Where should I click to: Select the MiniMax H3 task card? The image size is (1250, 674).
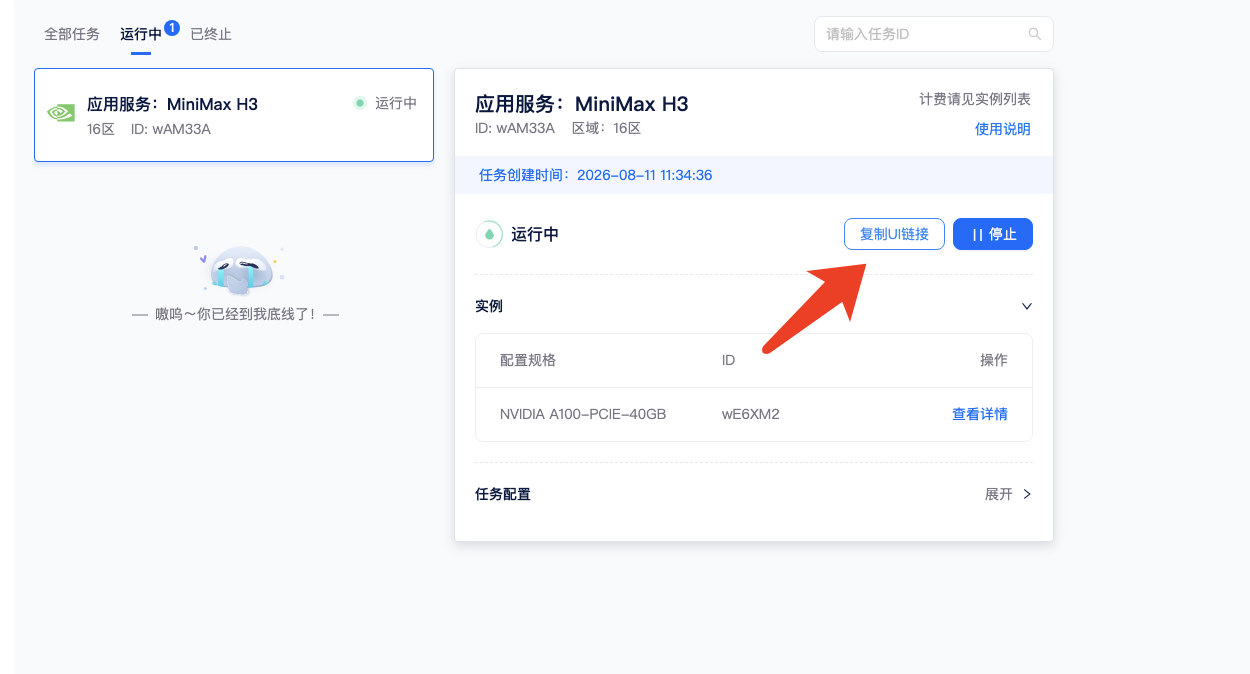pyautogui.click(x=234, y=115)
